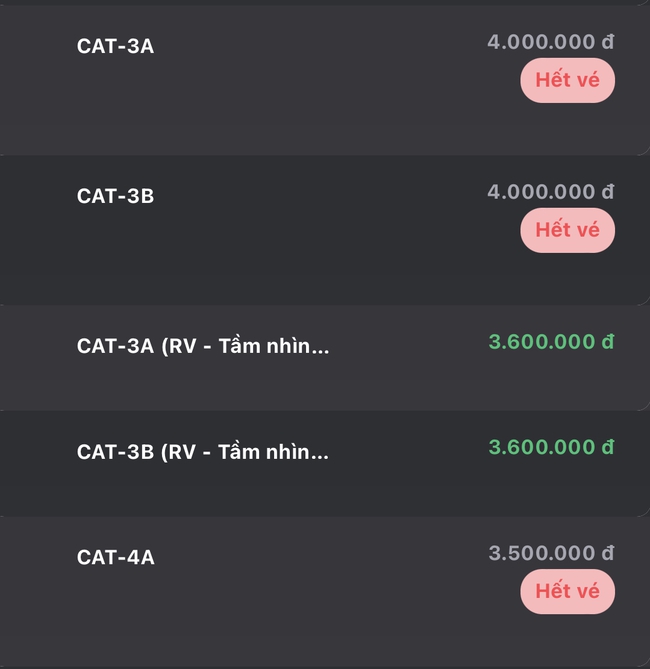This screenshot has width=650, height=669.
Task: Click the green 3.600.000 đ price for CAT-3B RV
Action: coord(551,447)
